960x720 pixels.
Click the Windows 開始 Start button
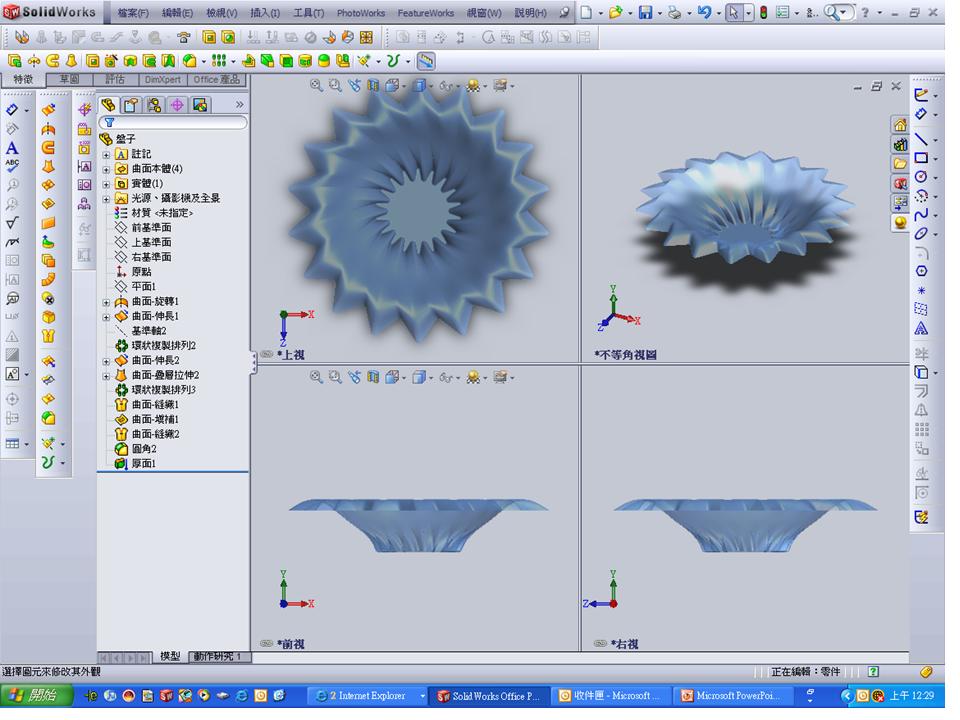[x=36, y=696]
